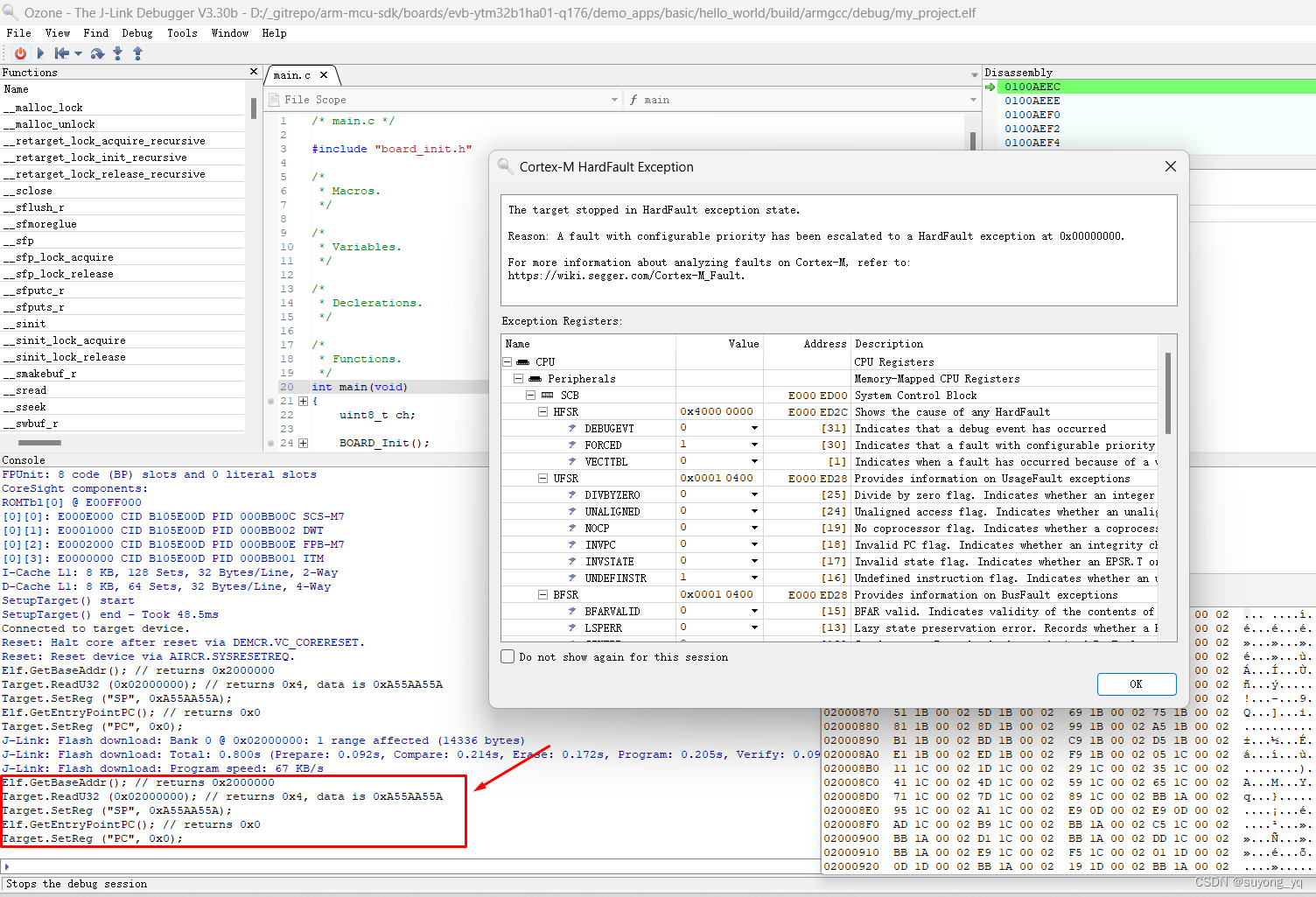Reset the program with the reset icon
Viewport: 1316px width, 897px height.
(62, 53)
